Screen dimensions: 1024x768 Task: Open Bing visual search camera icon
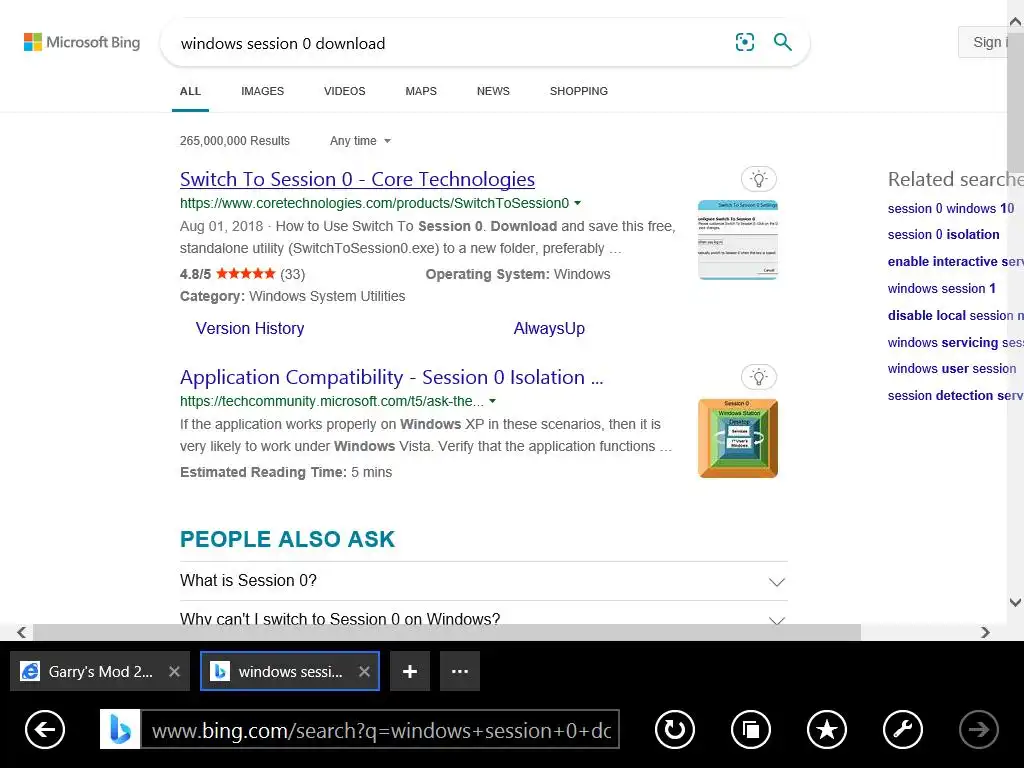coord(744,42)
